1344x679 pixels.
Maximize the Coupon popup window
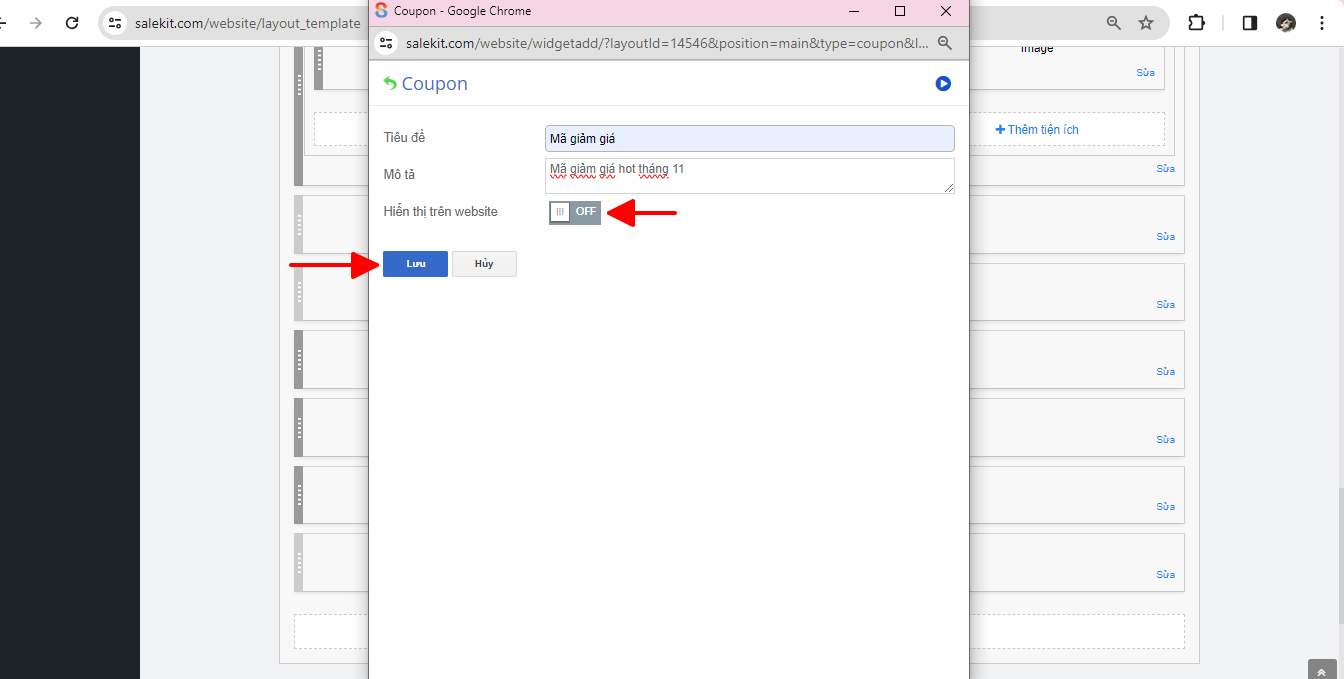click(x=900, y=11)
